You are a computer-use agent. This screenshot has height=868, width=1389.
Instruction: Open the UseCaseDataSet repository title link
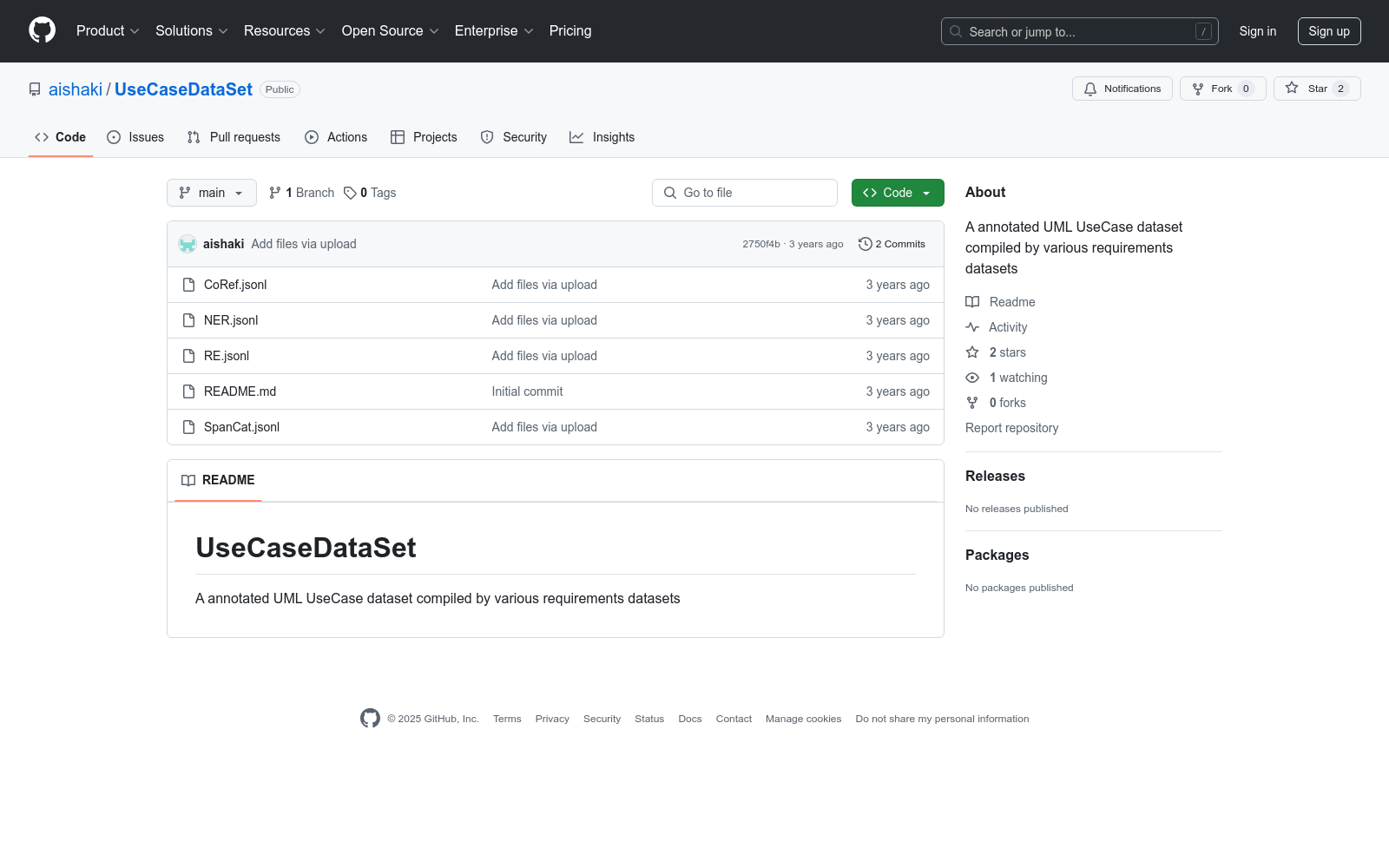coord(183,89)
